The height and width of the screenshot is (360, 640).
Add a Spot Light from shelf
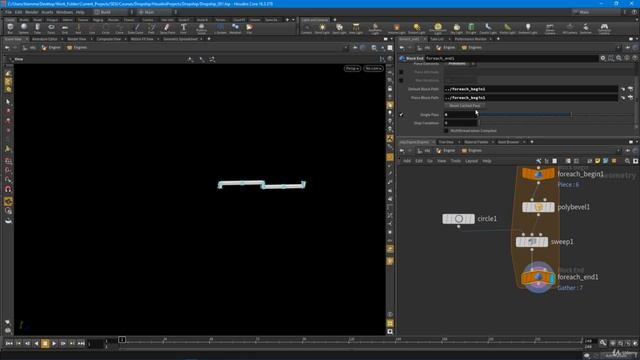(339, 29)
